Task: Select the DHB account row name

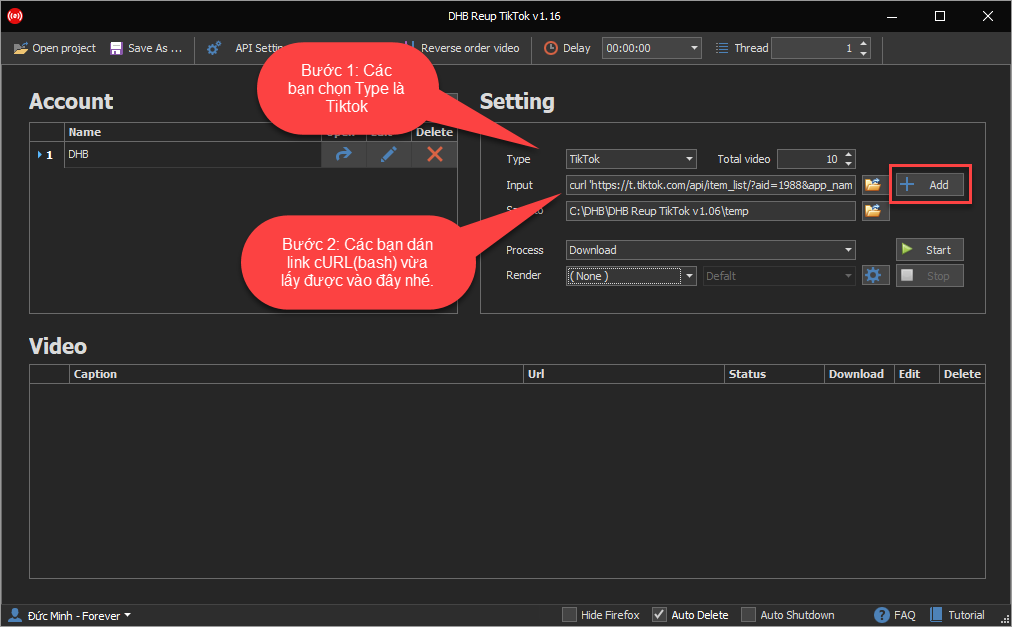Action: (x=192, y=154)
